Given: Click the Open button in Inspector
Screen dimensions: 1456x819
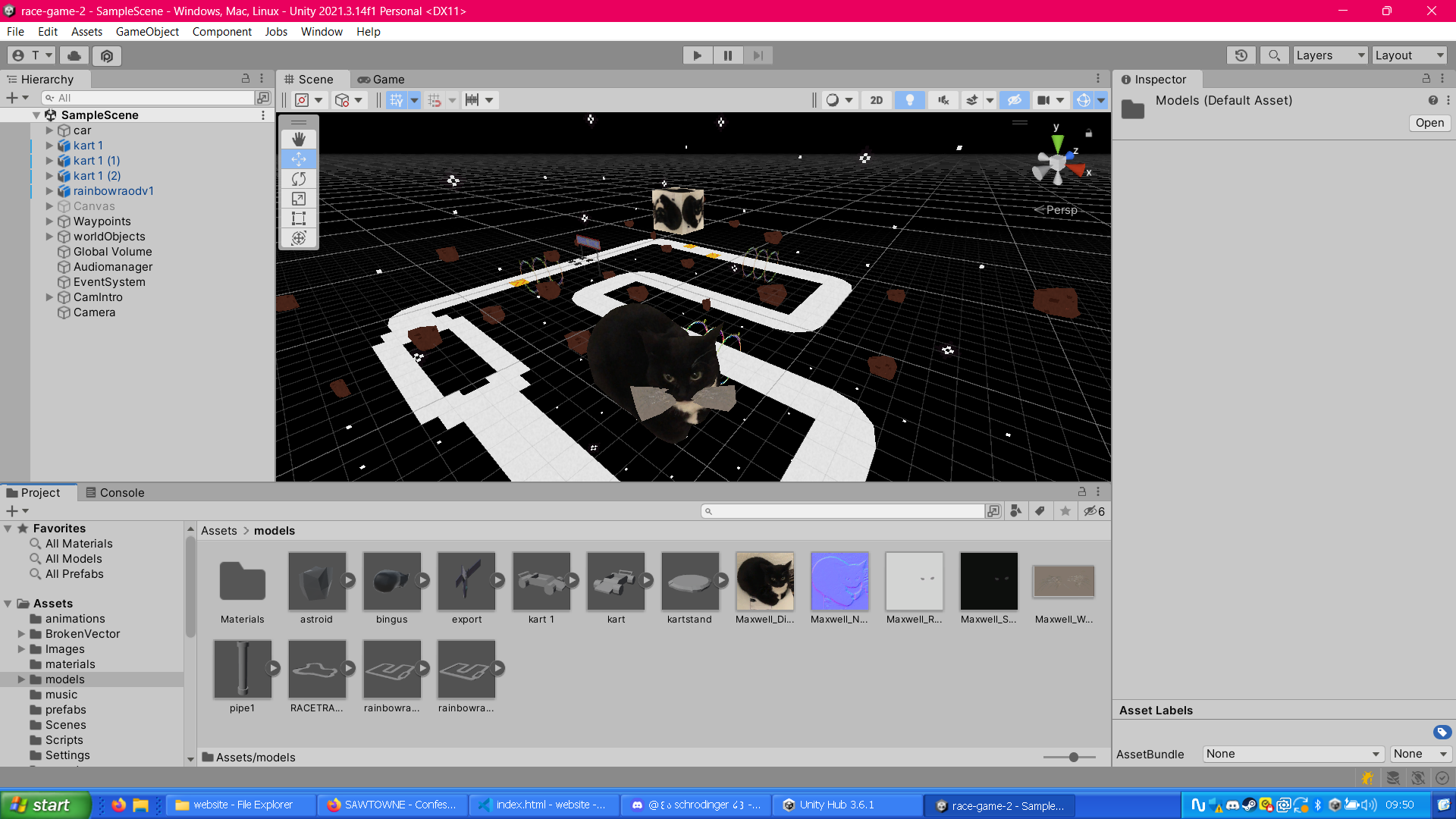Looking at the screenshot, I should click(1429, 123).
